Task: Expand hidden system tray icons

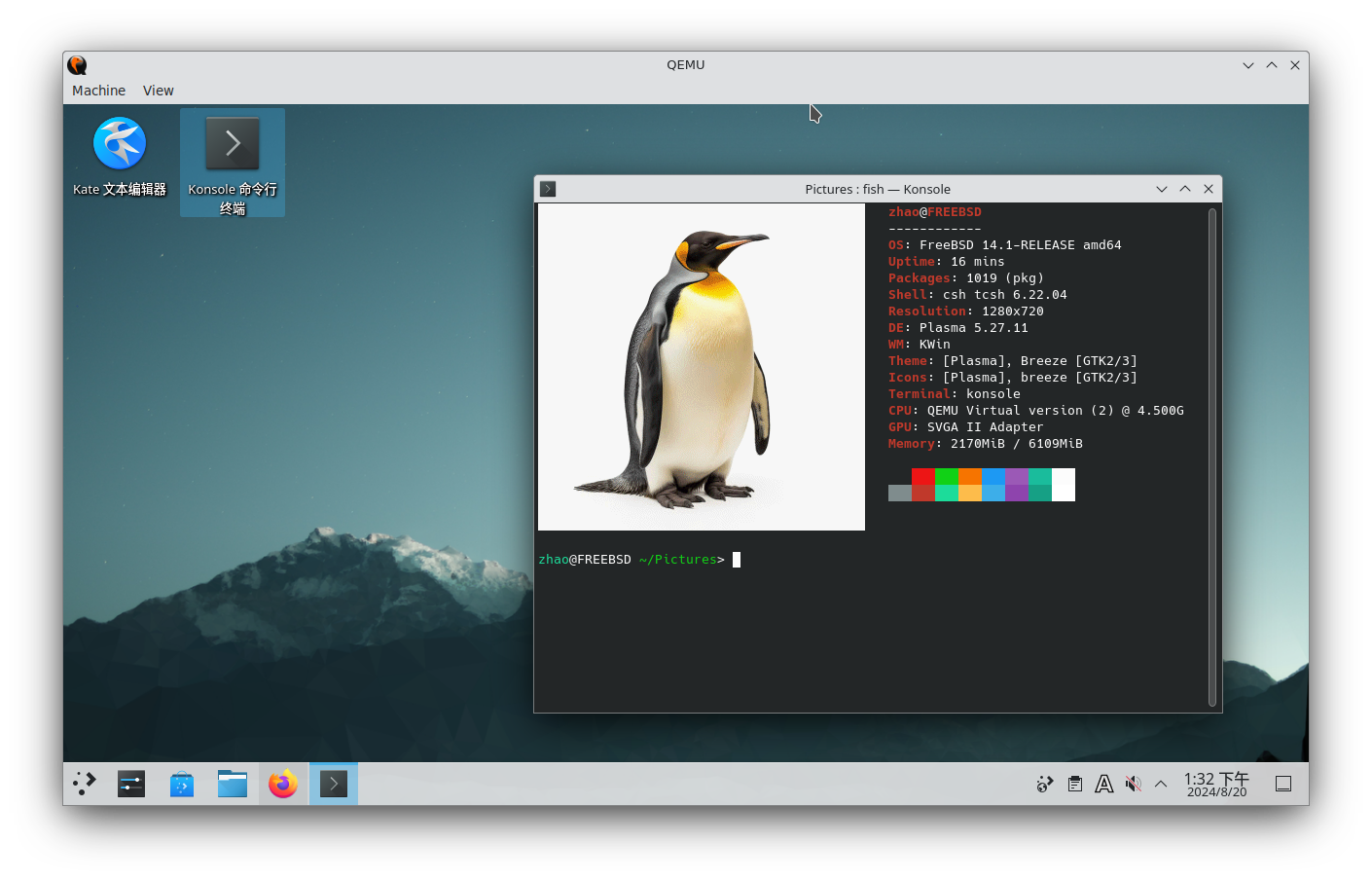Action: pyautogui.click(x=1161, y=784)
